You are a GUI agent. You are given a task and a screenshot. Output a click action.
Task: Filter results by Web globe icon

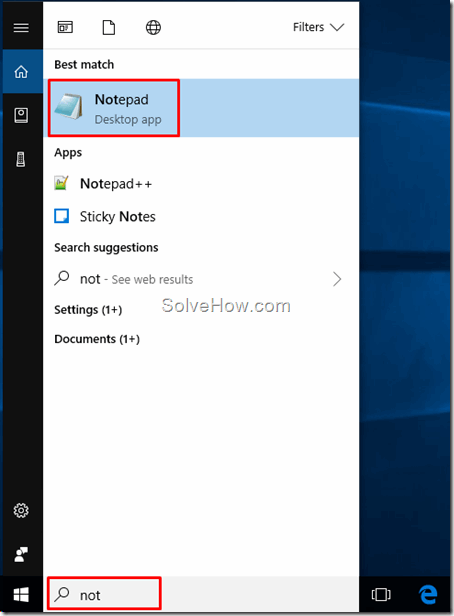(153, 28)
